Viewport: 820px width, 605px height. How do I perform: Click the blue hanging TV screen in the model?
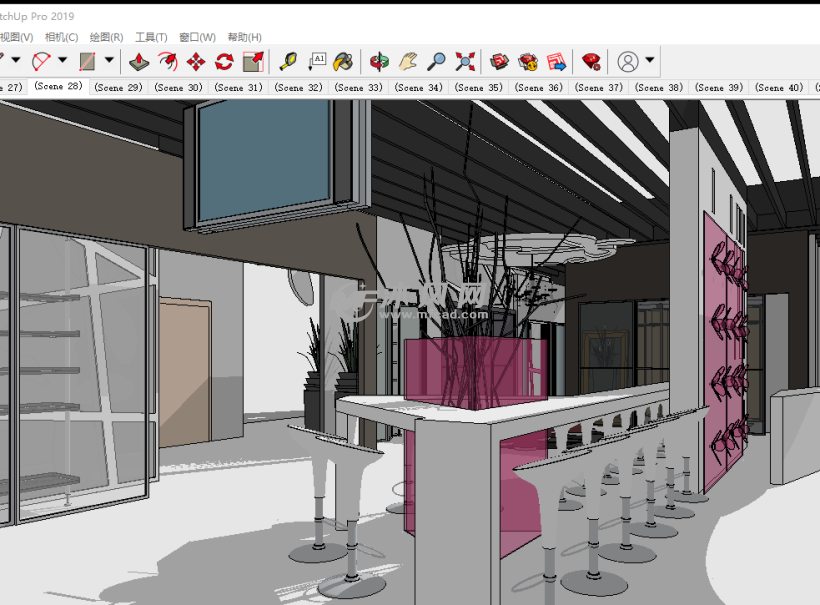pyautogui.click(x=265, y=157)
